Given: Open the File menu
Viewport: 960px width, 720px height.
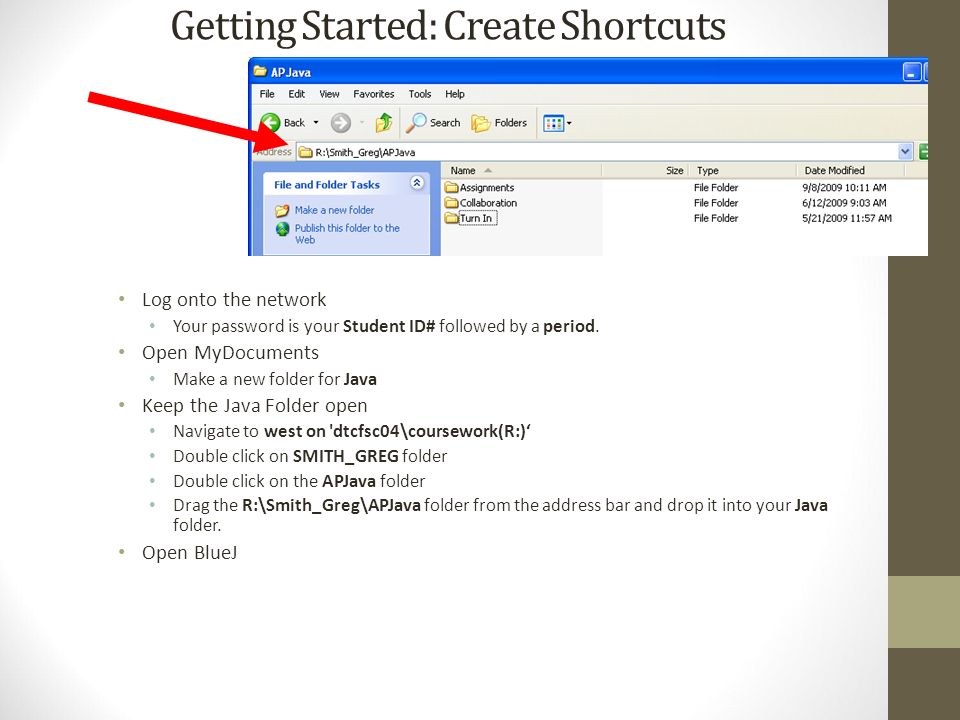Looking at the screenshot, I should [267, 94].
